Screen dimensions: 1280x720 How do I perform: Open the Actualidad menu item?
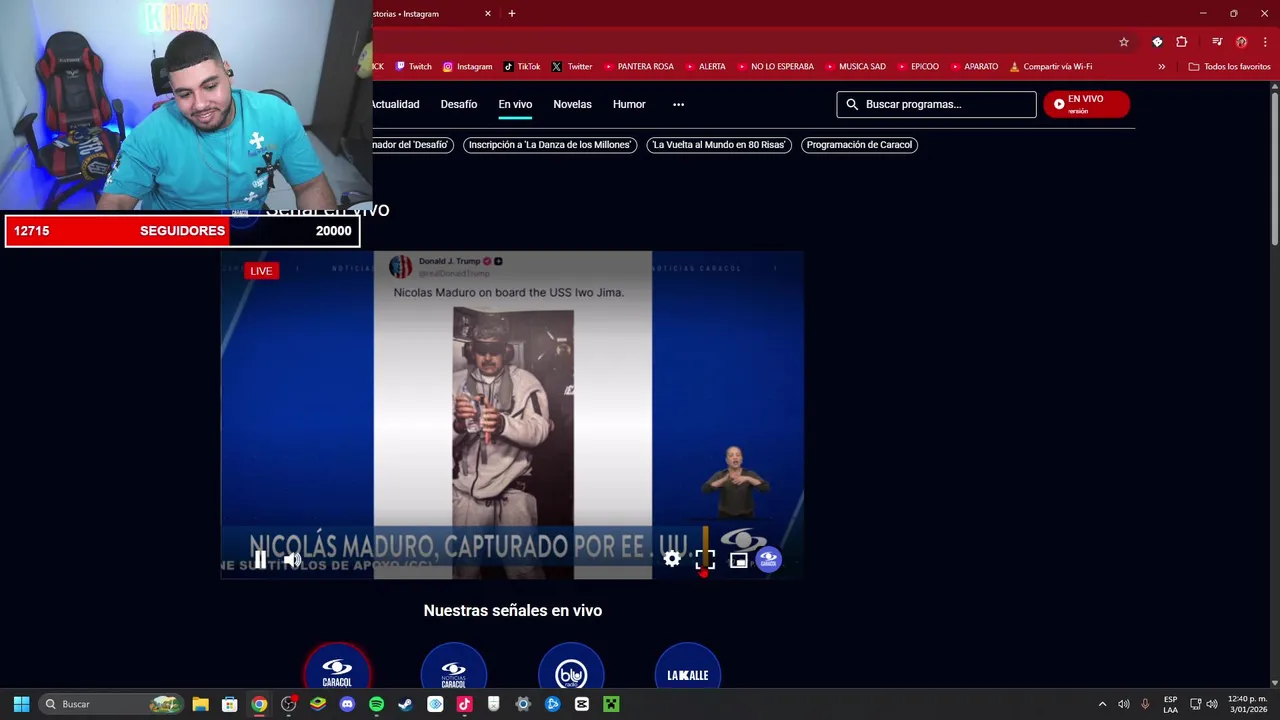click(396, 104)
